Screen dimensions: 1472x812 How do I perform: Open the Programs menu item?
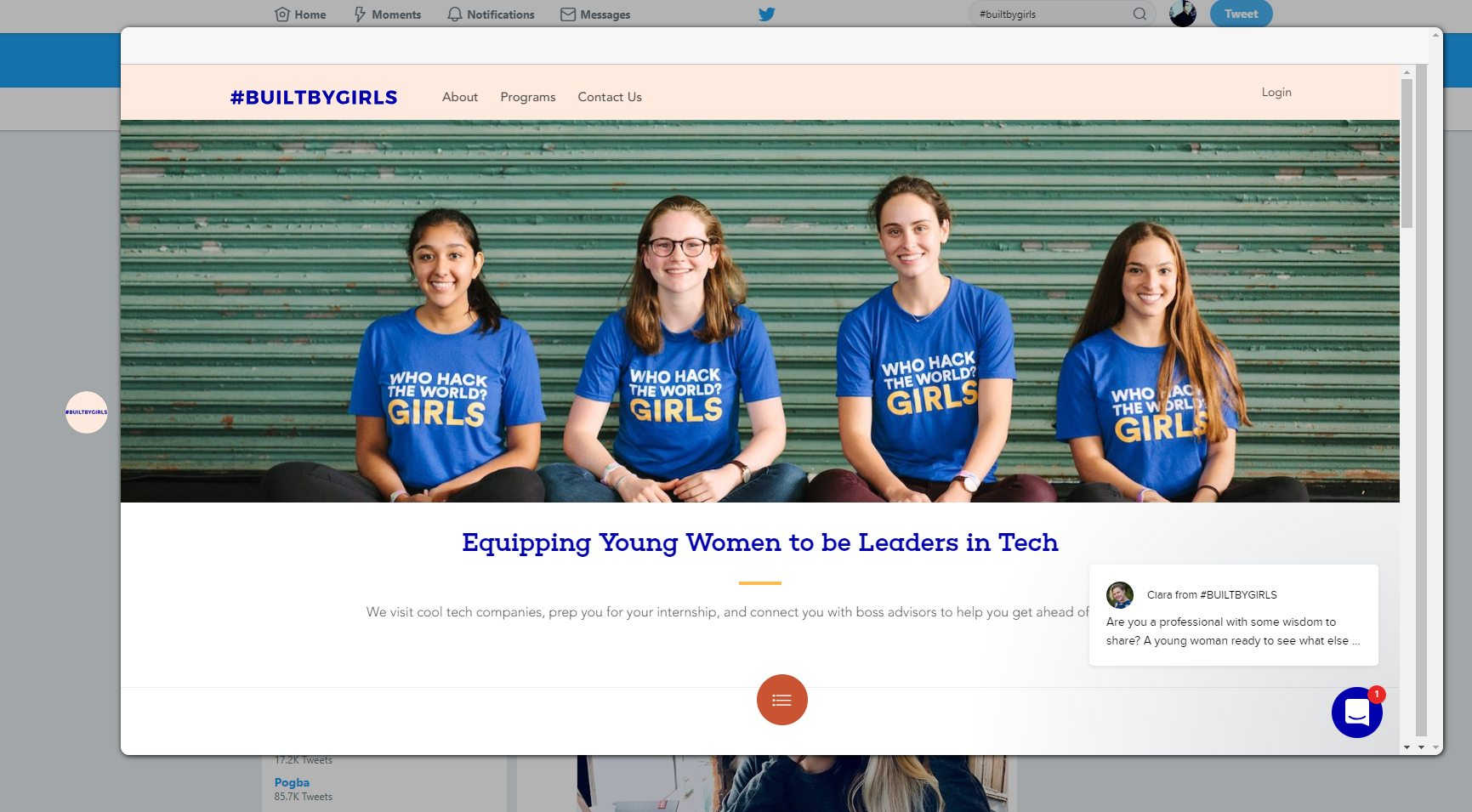click(x=528, y=97)
